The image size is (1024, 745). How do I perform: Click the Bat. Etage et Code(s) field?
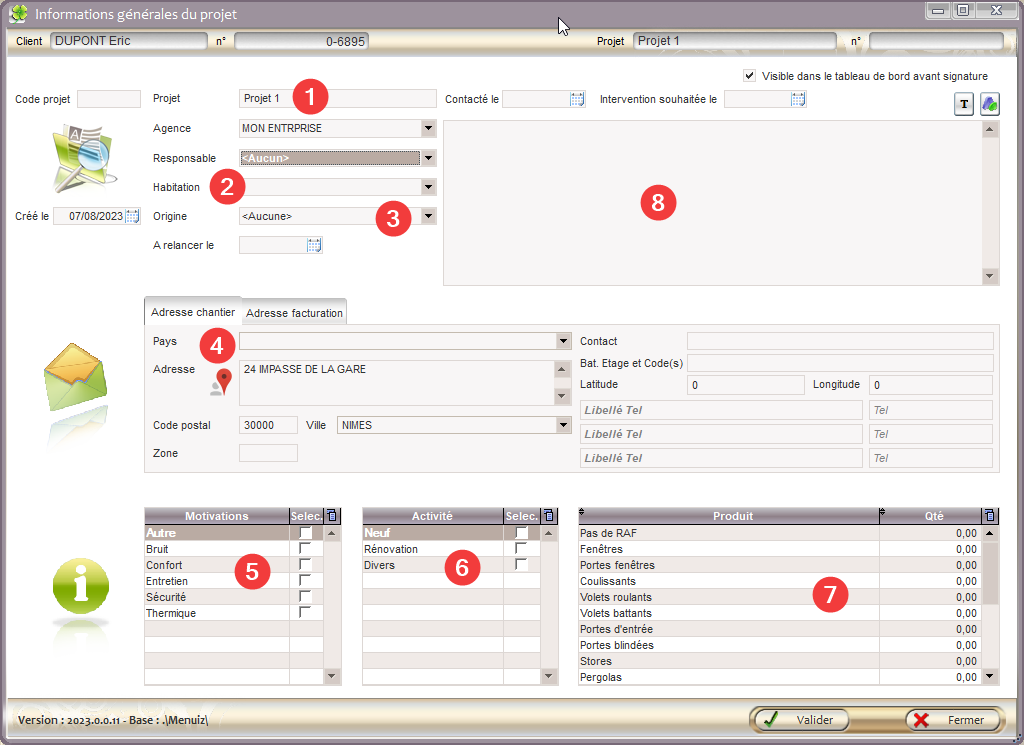tap(840, 363)
